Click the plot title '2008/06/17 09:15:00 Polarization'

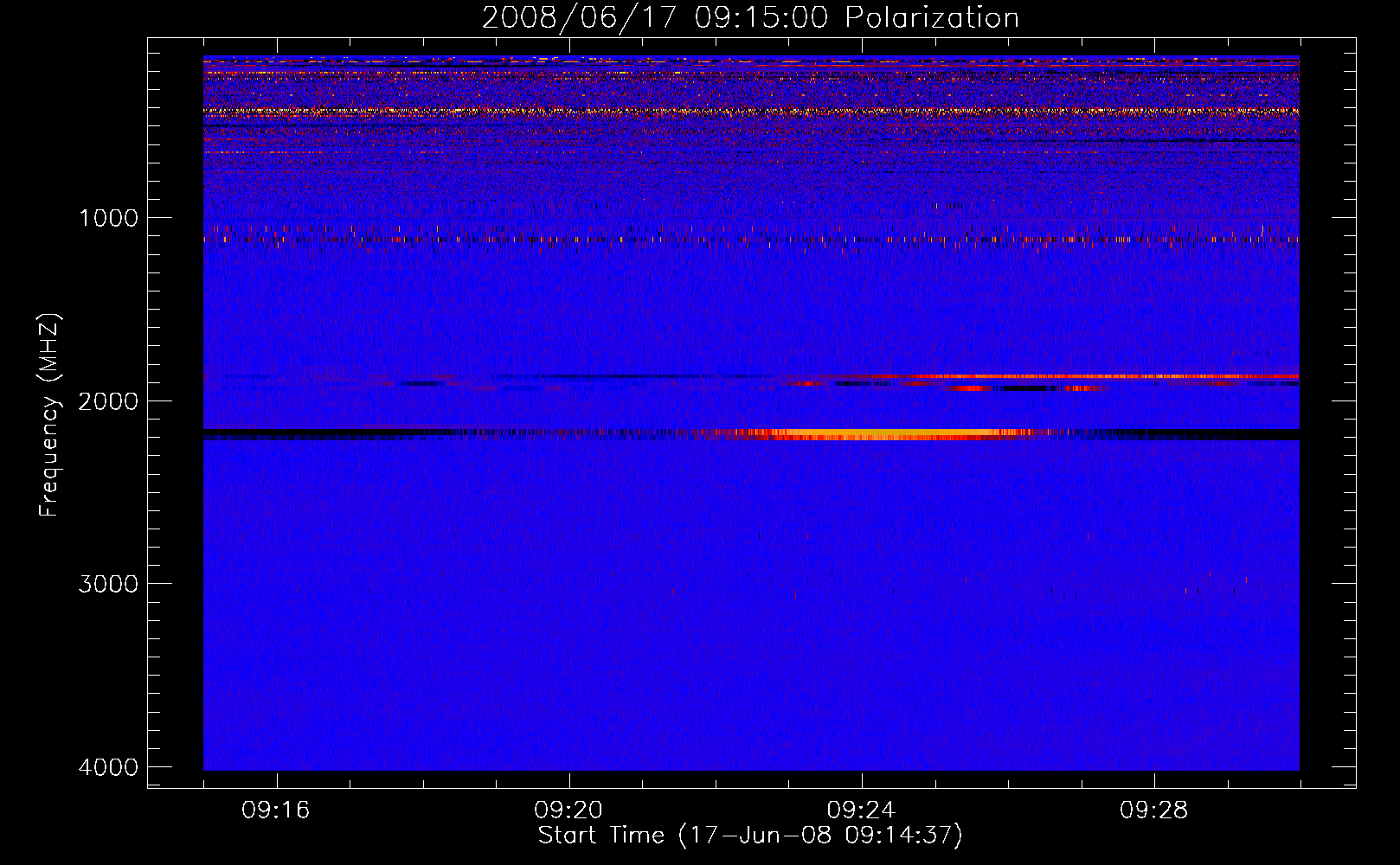(750, 17)
